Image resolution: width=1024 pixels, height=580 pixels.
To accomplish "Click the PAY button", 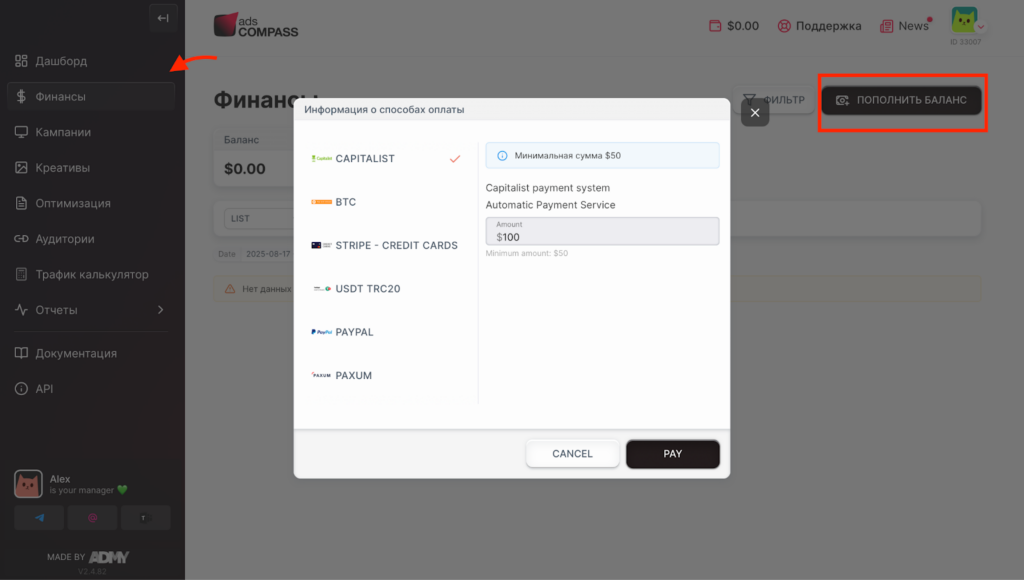I will (x=673, y=454).
